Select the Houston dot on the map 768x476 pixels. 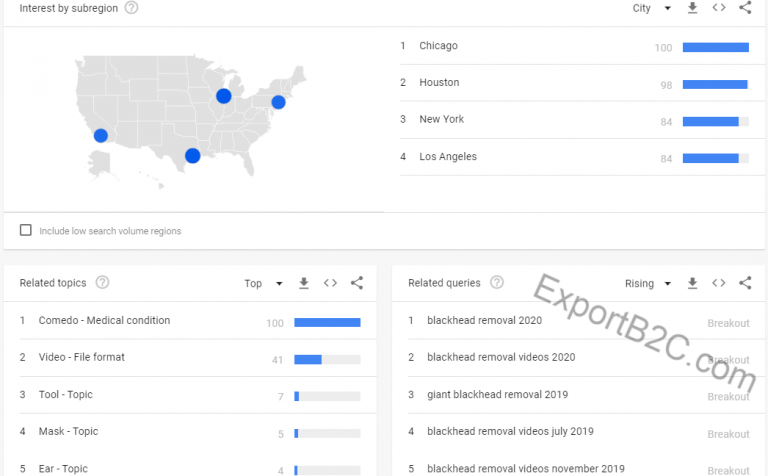pyautogui.click(x=192, y=156)
